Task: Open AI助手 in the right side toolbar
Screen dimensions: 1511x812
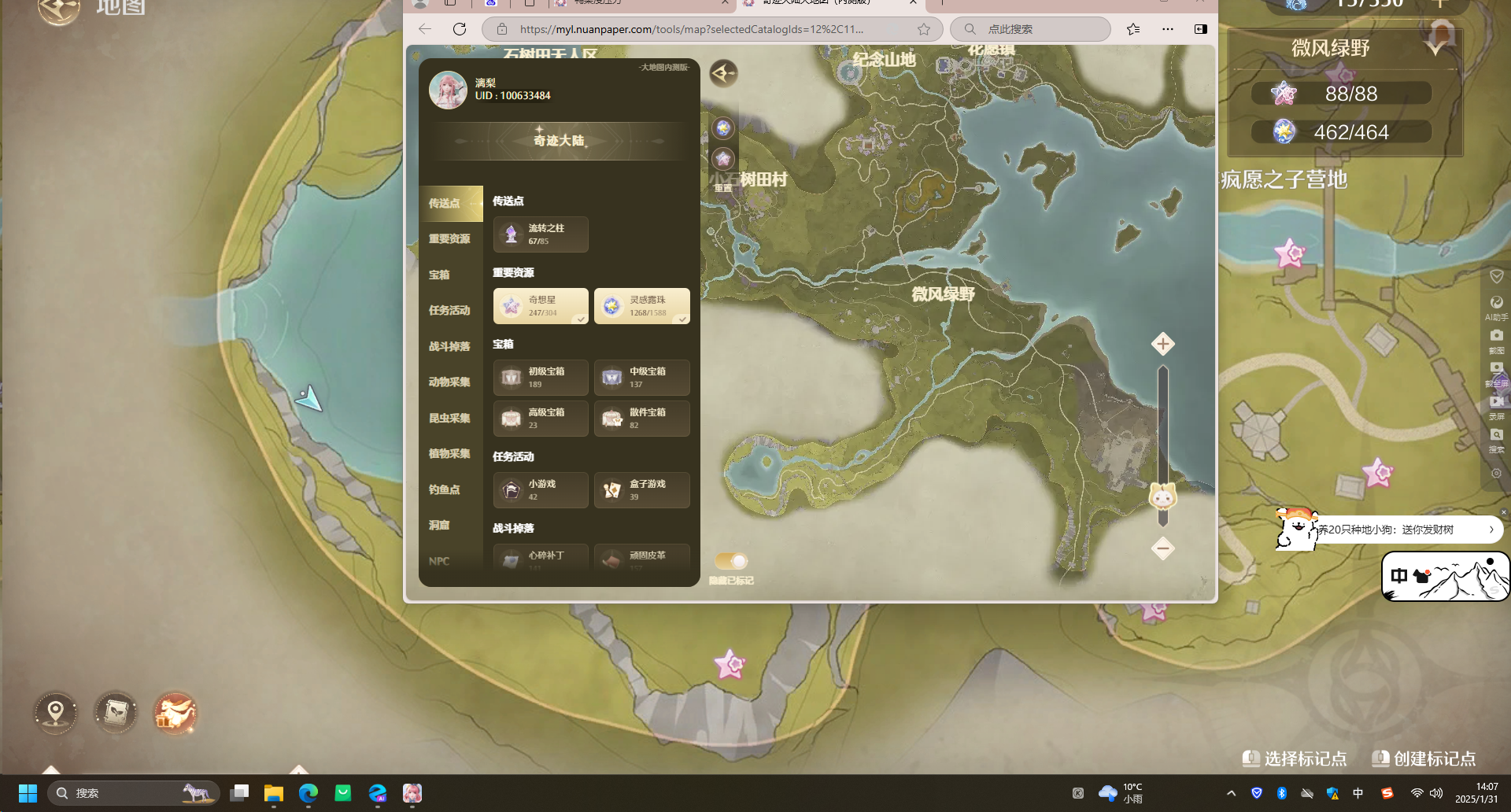Action: (1496, 308)
